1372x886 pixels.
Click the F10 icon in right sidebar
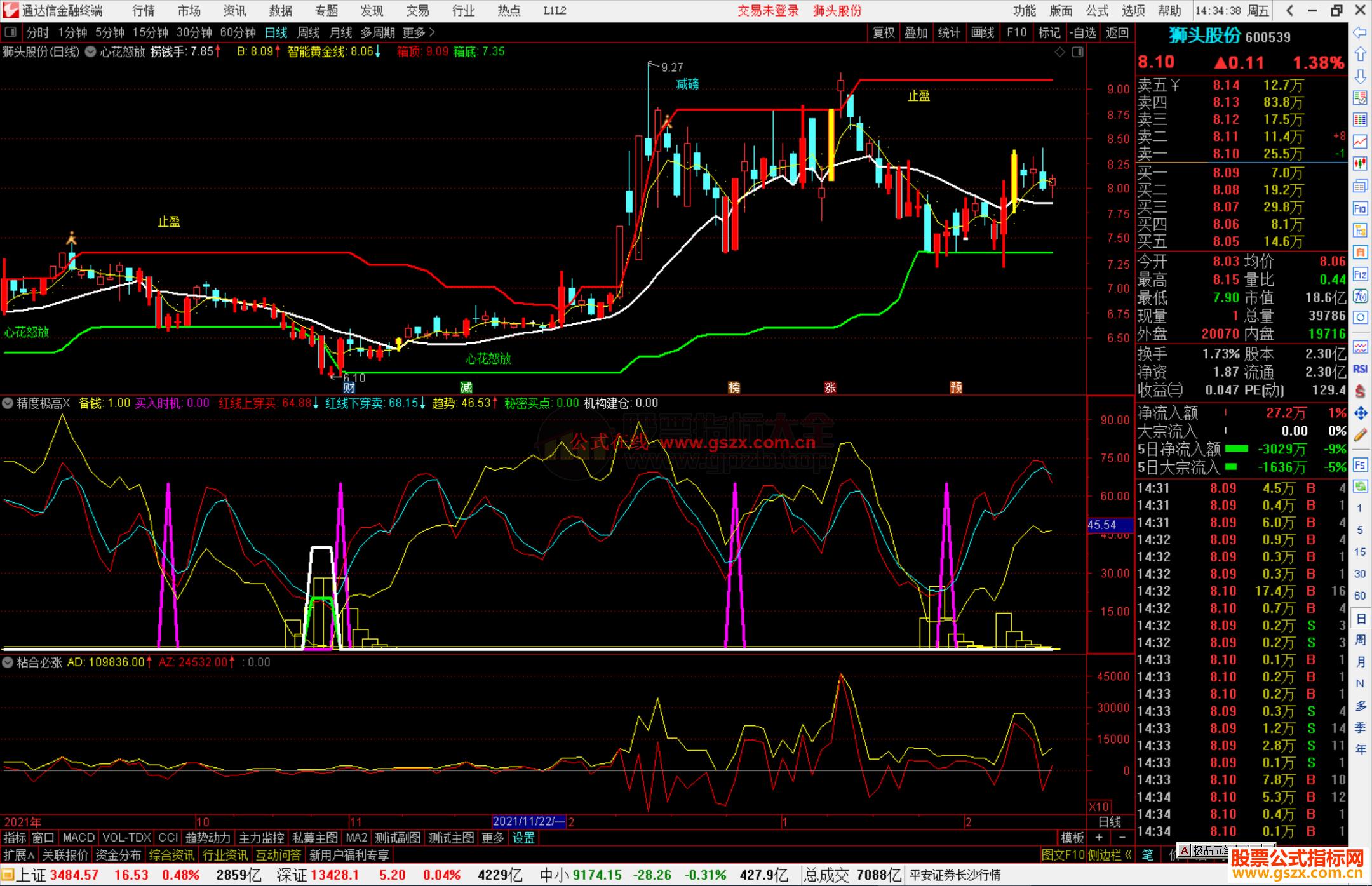pos(1360,208)
